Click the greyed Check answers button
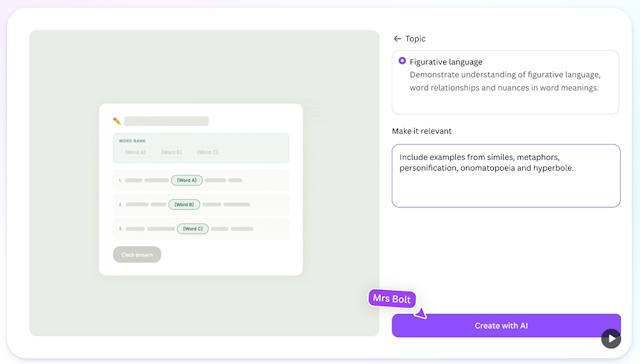 coord(137,255)
